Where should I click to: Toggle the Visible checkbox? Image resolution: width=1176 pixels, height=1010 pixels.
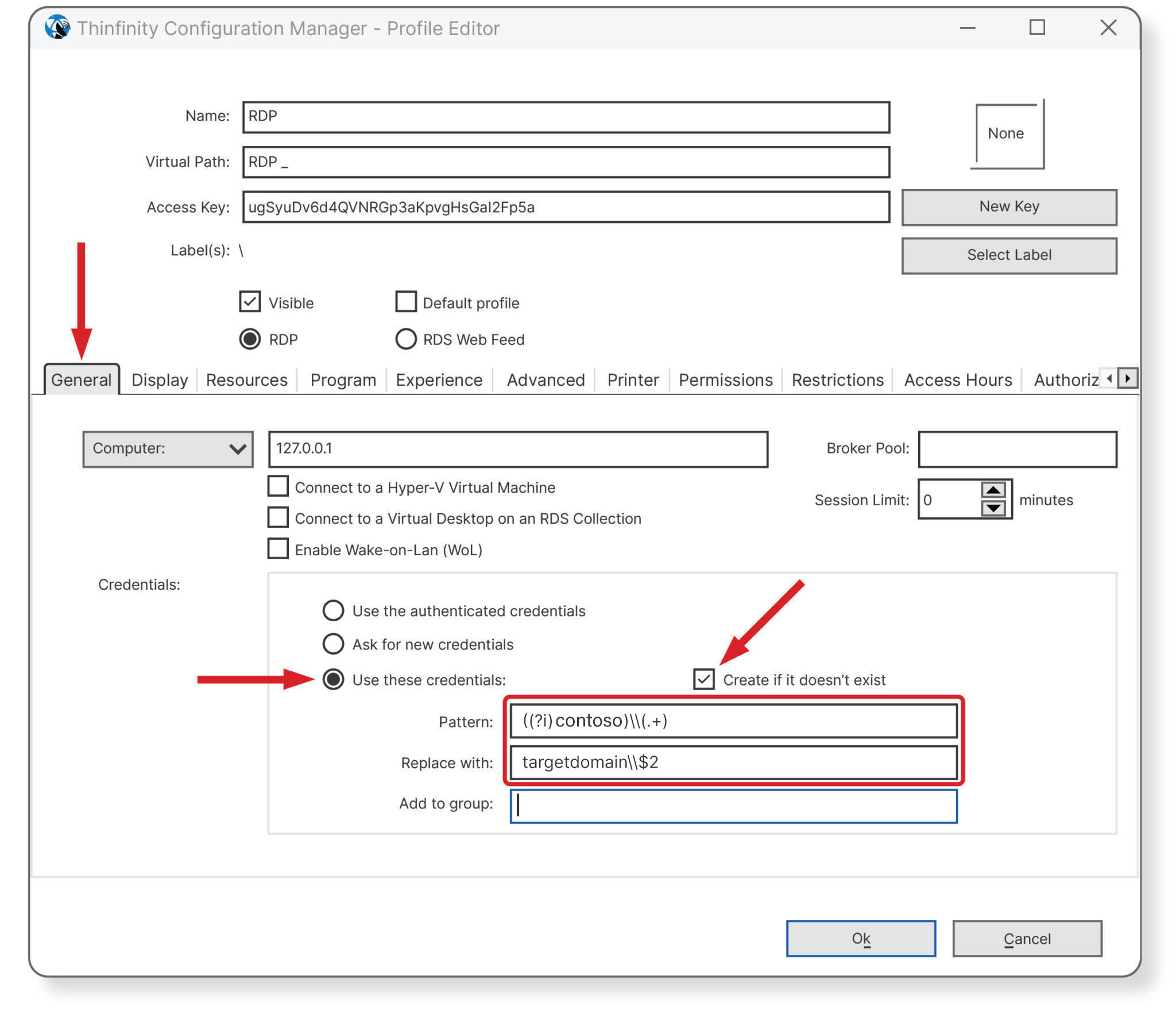tap(250, 302)
